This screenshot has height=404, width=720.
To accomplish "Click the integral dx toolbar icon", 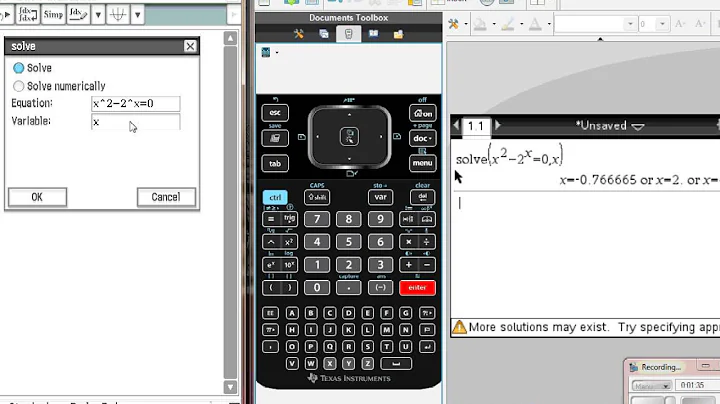I will click(x=78, y=14).
